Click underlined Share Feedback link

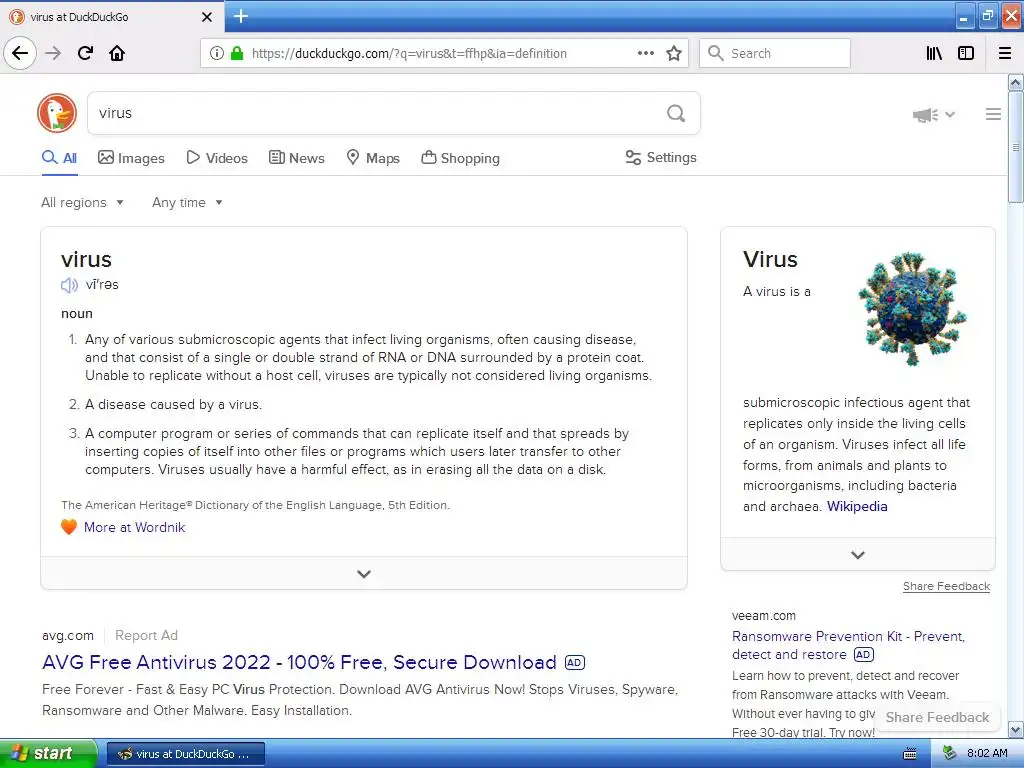point(946,586)
